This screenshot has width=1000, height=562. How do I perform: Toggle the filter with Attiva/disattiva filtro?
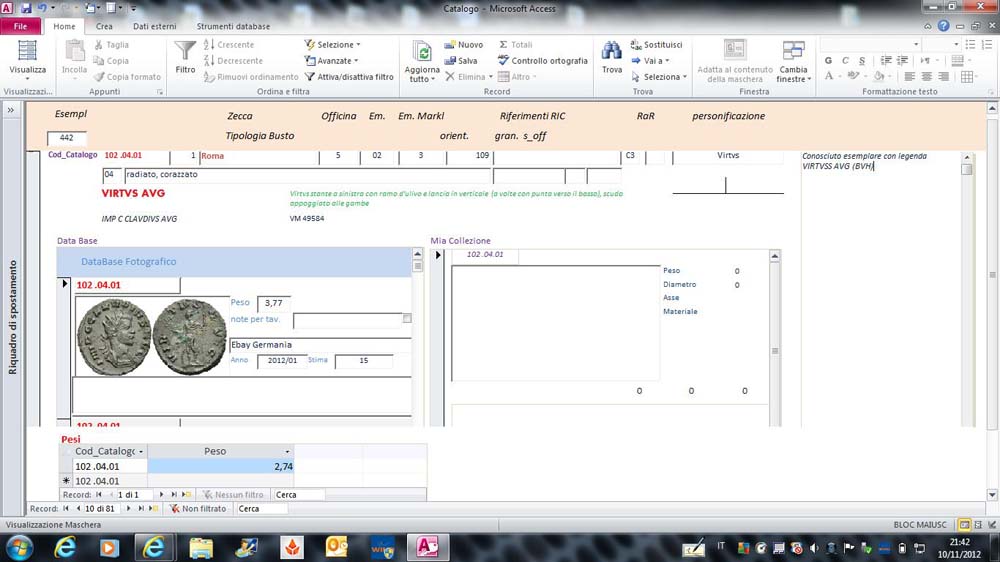click(x=349, y=77)
